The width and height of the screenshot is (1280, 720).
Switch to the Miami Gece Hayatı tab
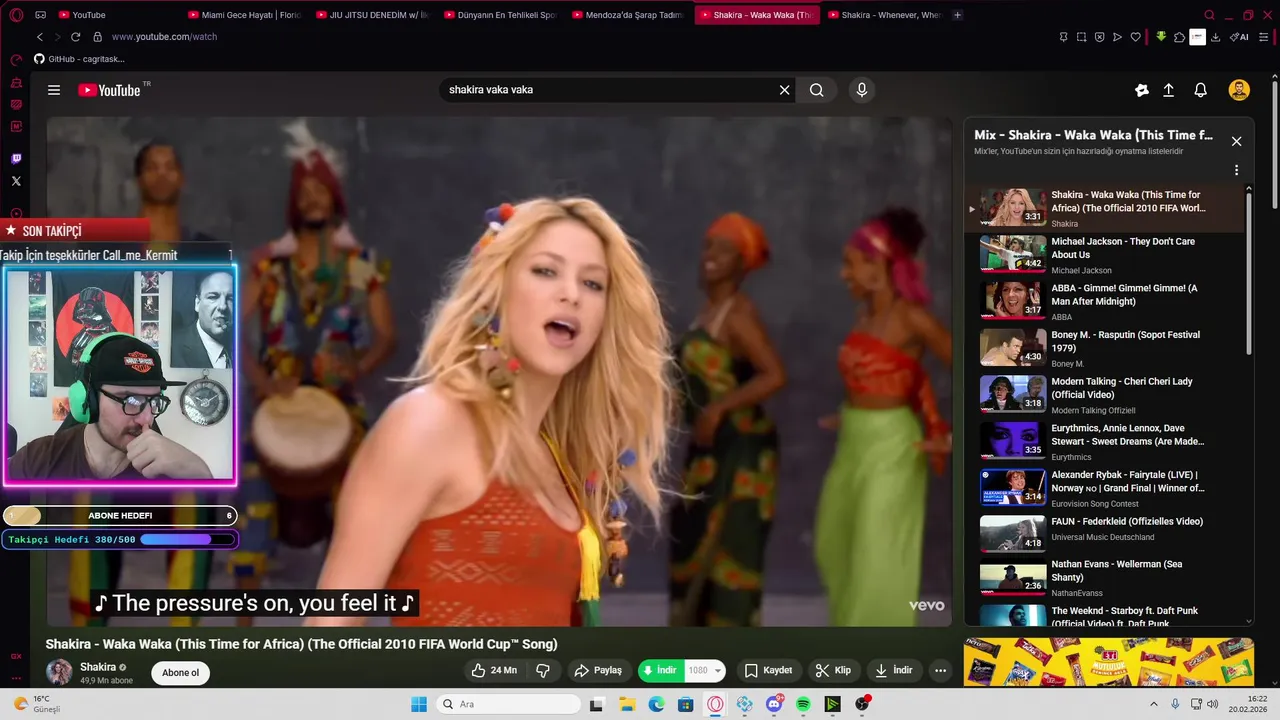(243, 15)
